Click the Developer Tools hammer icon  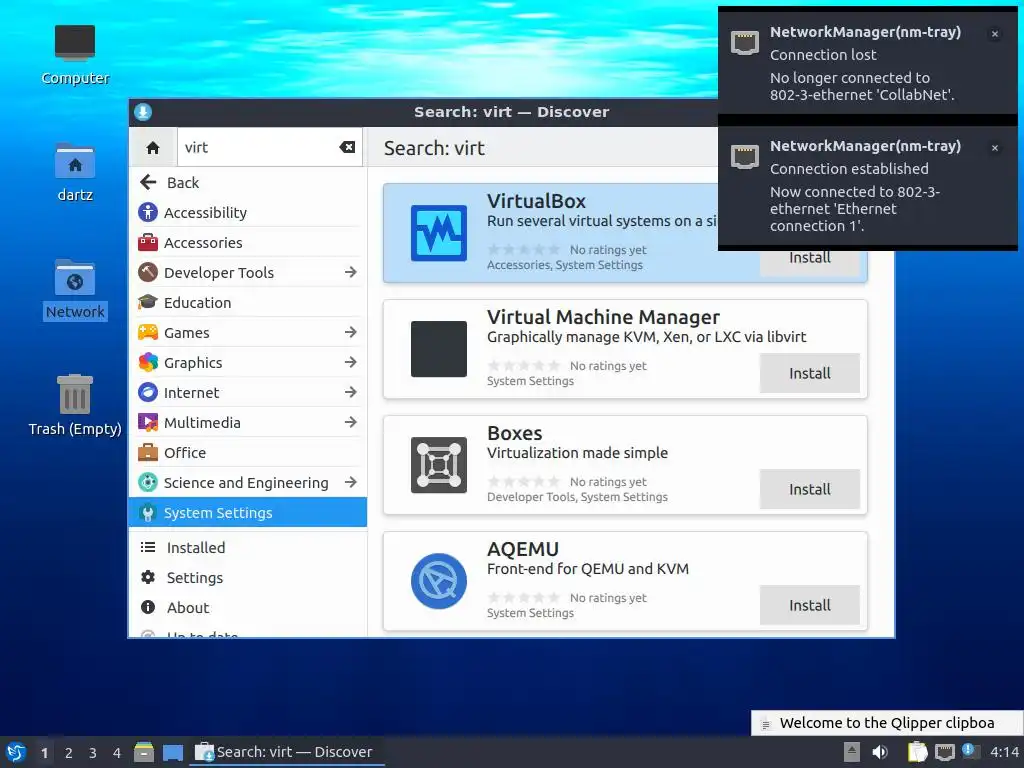click(x=148, y=272)
